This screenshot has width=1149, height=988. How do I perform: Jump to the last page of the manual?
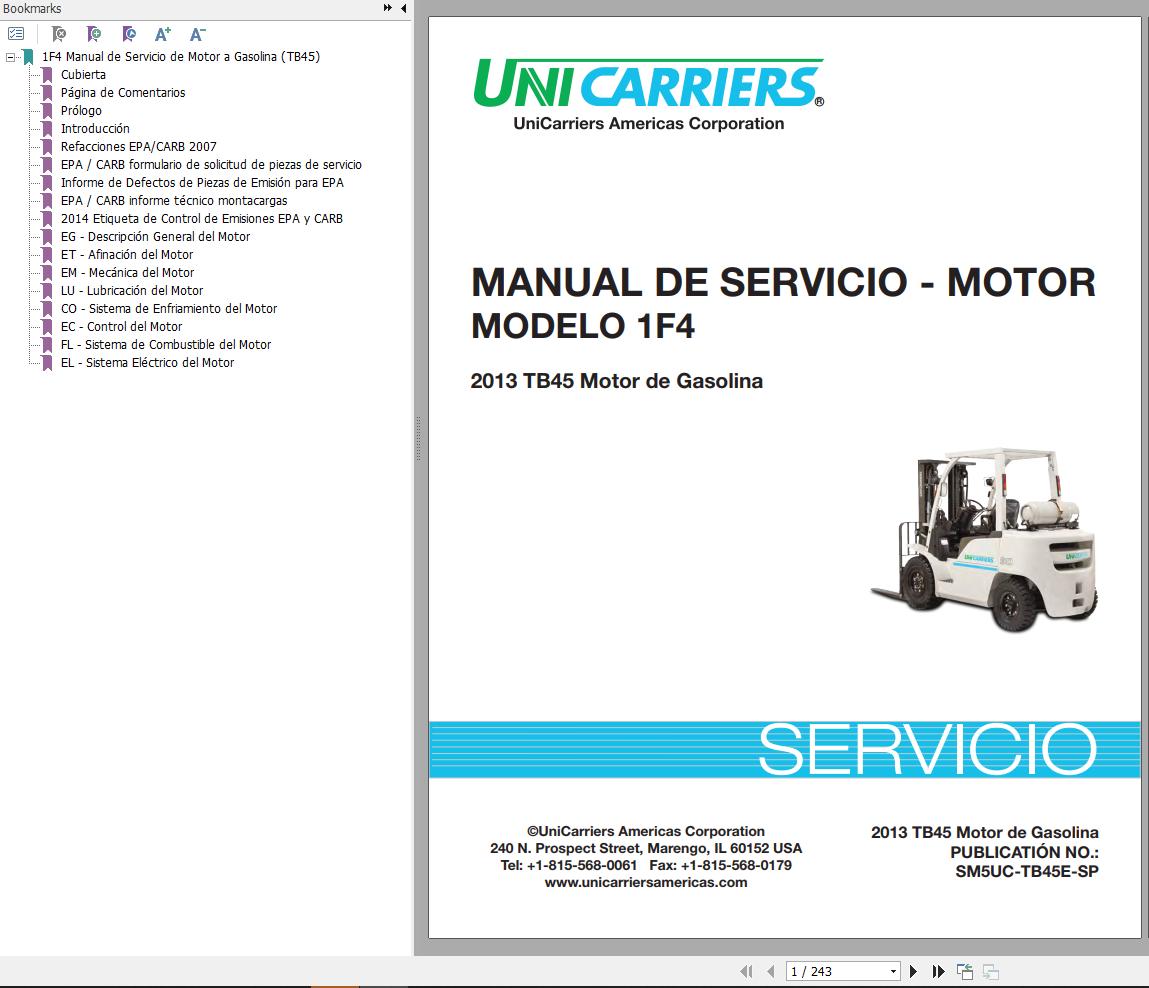pyautogui.click(x=937, y=970)
